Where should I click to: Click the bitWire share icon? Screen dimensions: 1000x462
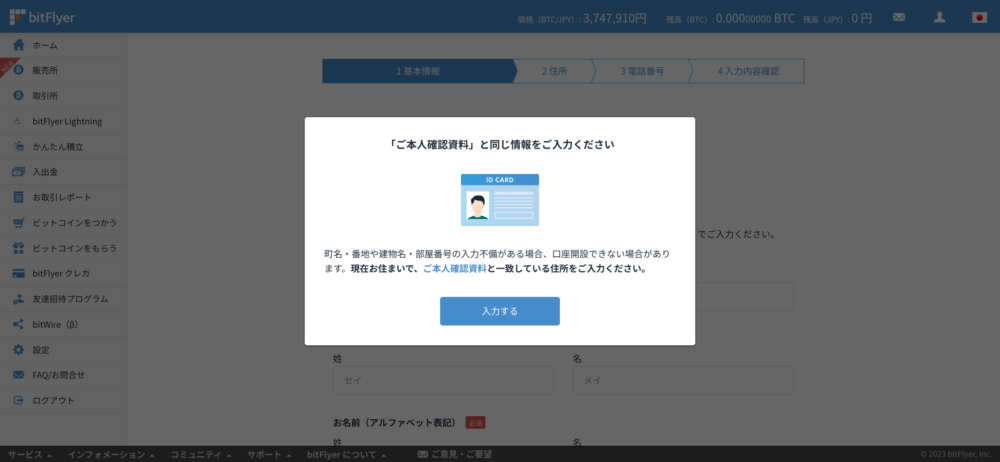coord(18,324)
